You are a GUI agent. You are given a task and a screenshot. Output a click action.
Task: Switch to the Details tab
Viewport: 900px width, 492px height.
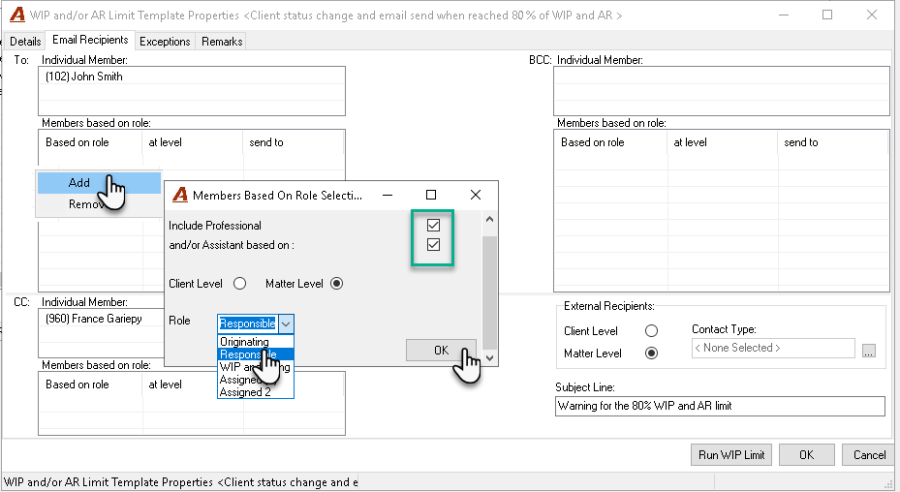point(25,41)
